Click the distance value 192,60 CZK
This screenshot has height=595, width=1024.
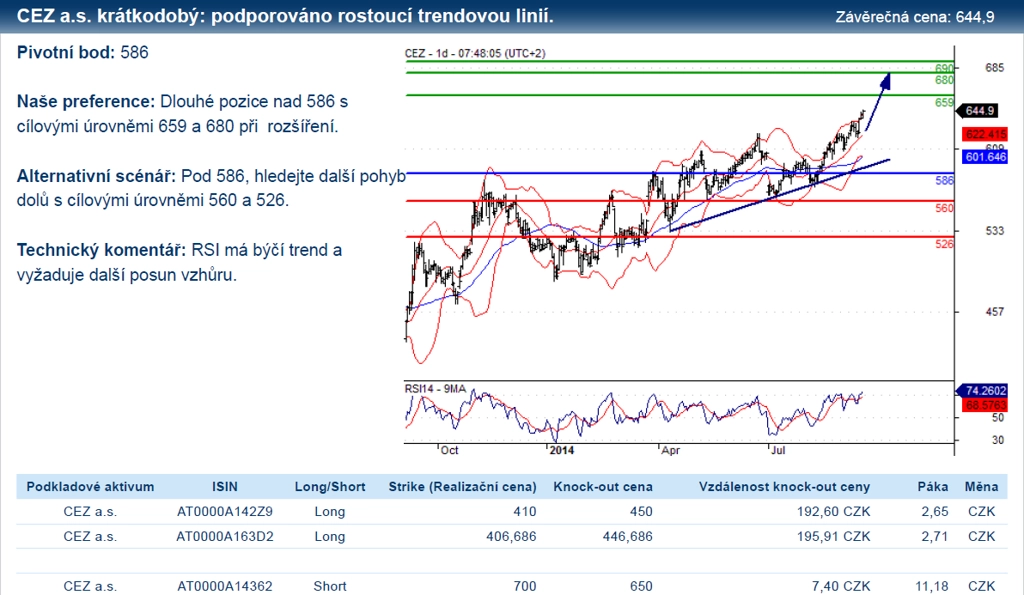click(x=833, y=511)
